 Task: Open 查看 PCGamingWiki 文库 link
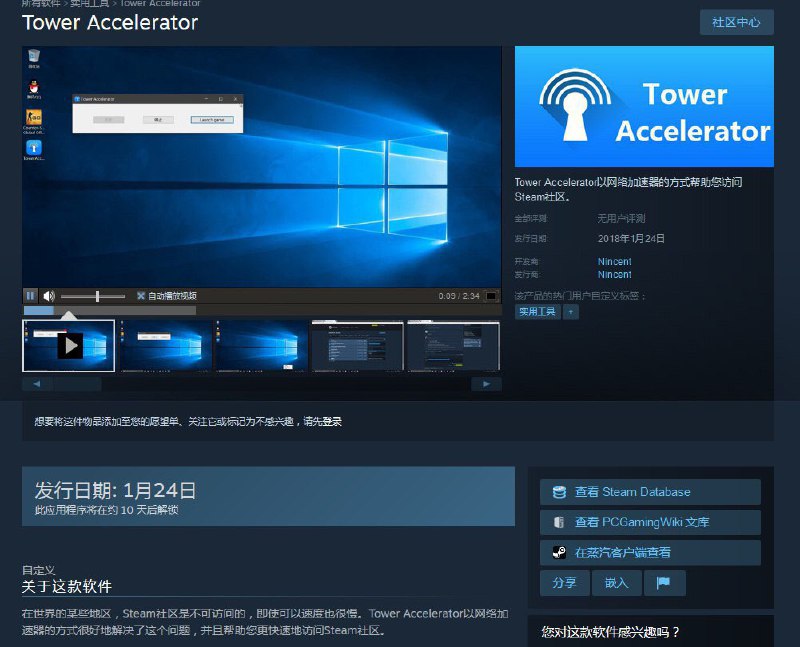pyautogui.click(x=650, y=522)
